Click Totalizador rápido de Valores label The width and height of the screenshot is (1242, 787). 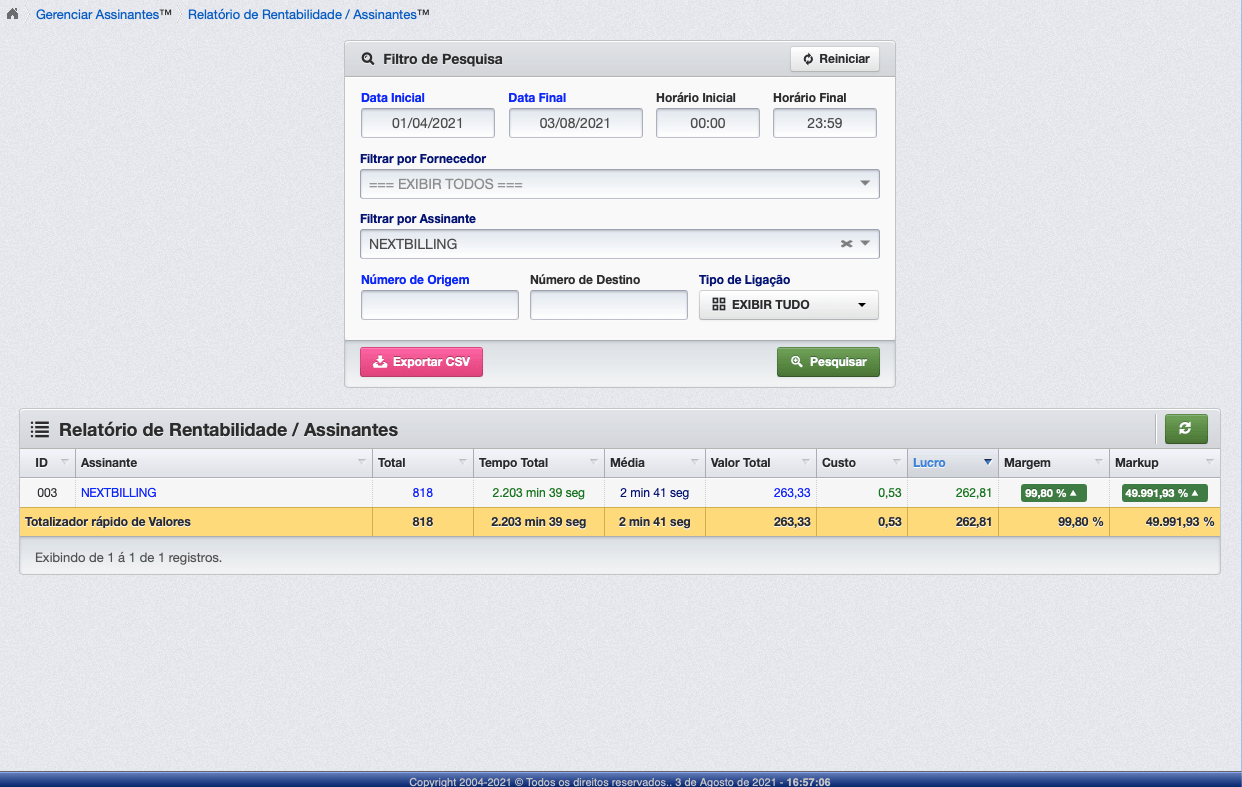(108, 521)
